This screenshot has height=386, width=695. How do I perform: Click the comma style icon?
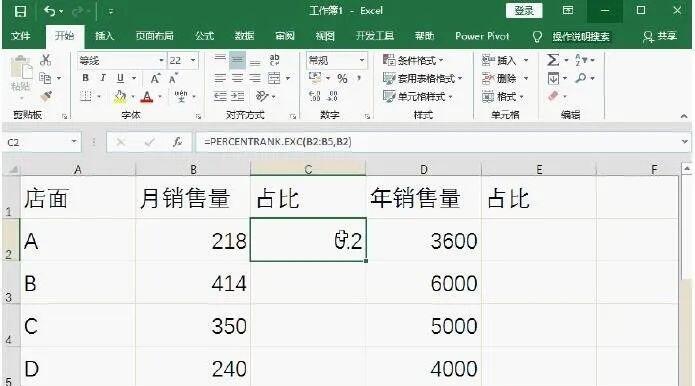tap(359, 79)
